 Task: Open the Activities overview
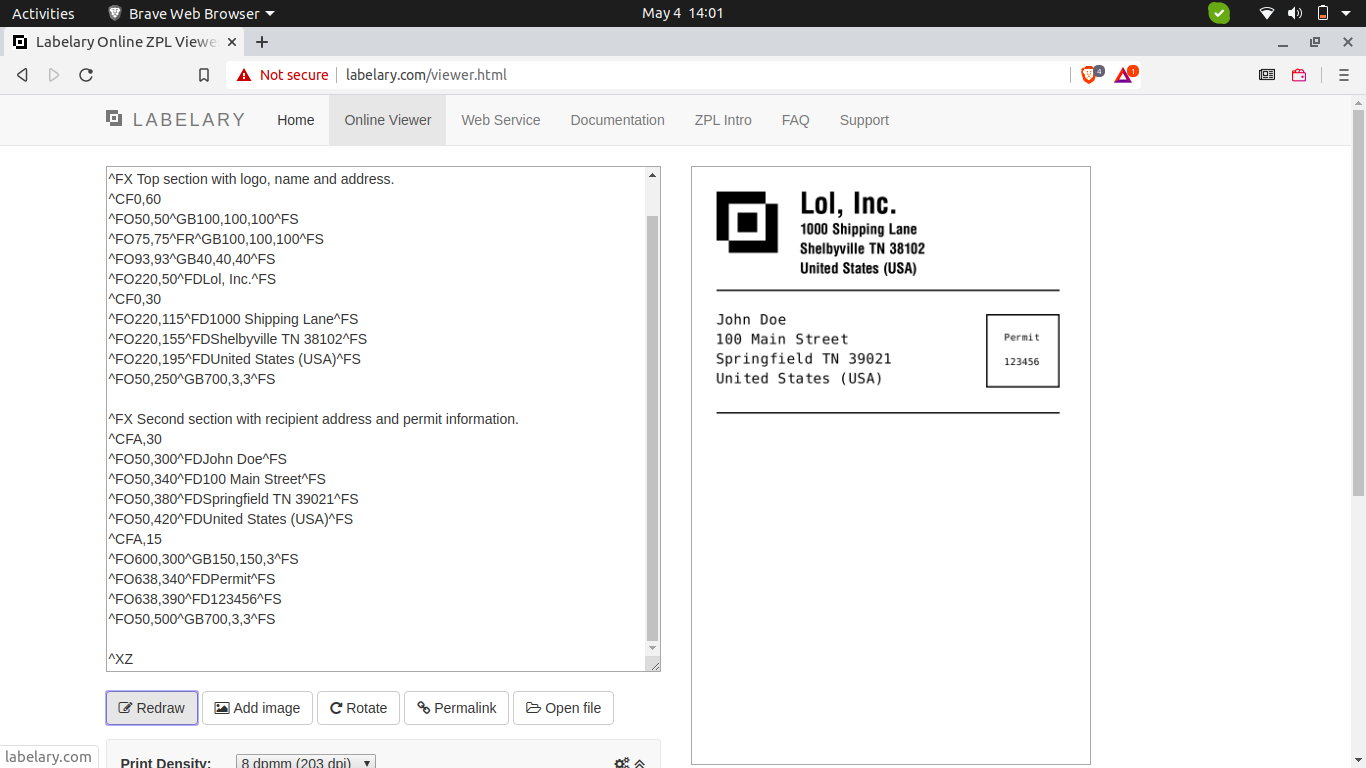43,13
